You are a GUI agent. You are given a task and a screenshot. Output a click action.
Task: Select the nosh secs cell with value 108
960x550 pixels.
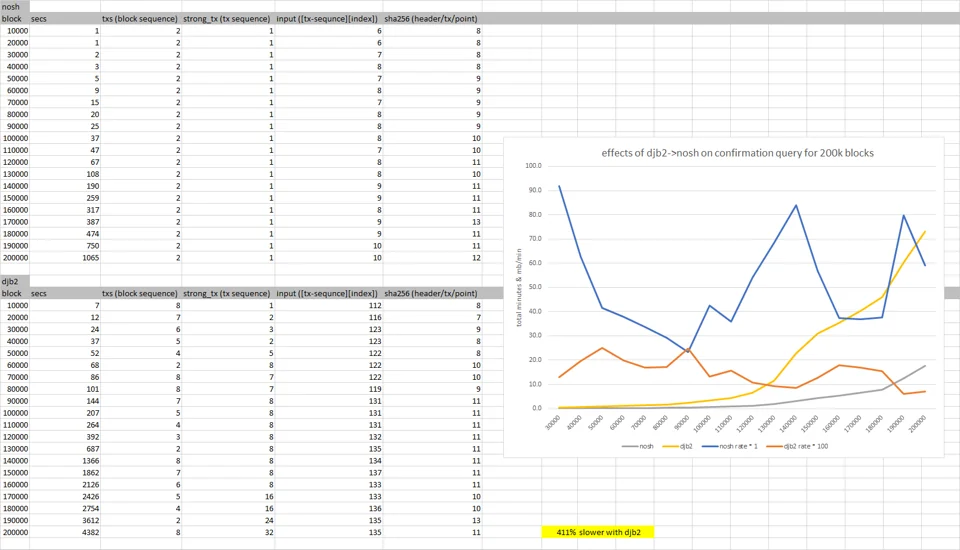65,174
